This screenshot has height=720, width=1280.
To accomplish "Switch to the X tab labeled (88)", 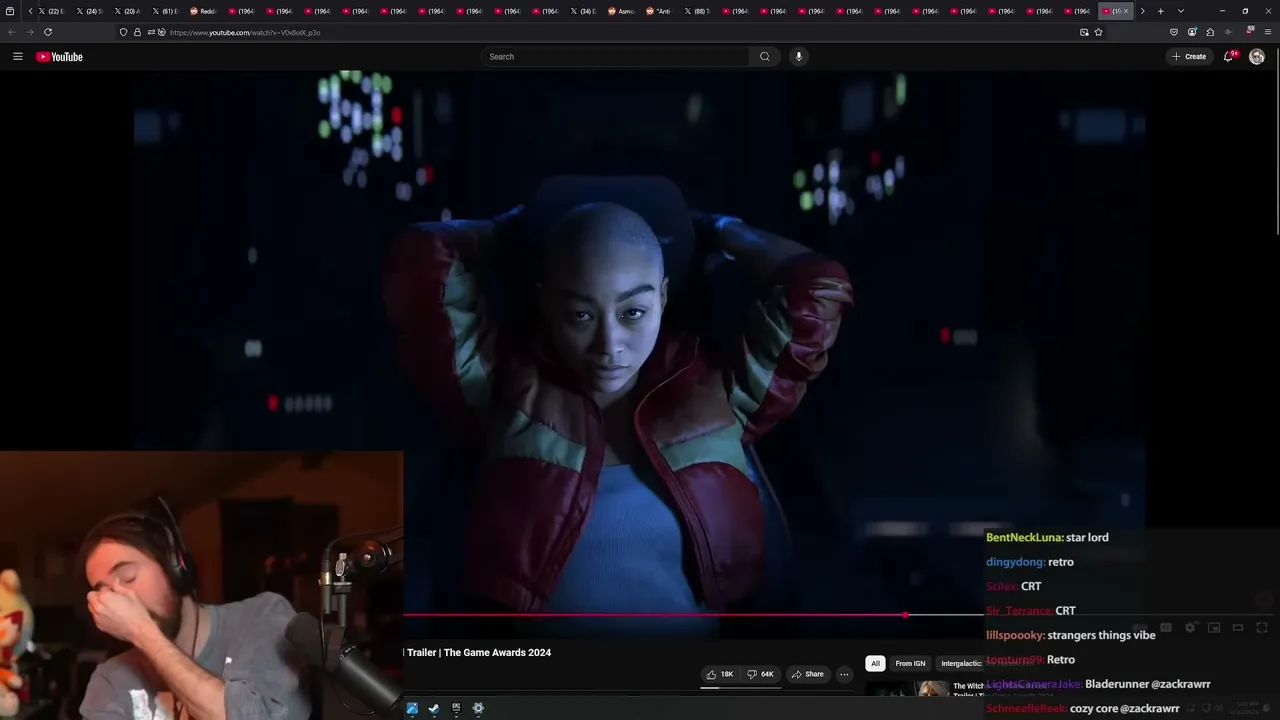I will [x=697, y=11].
